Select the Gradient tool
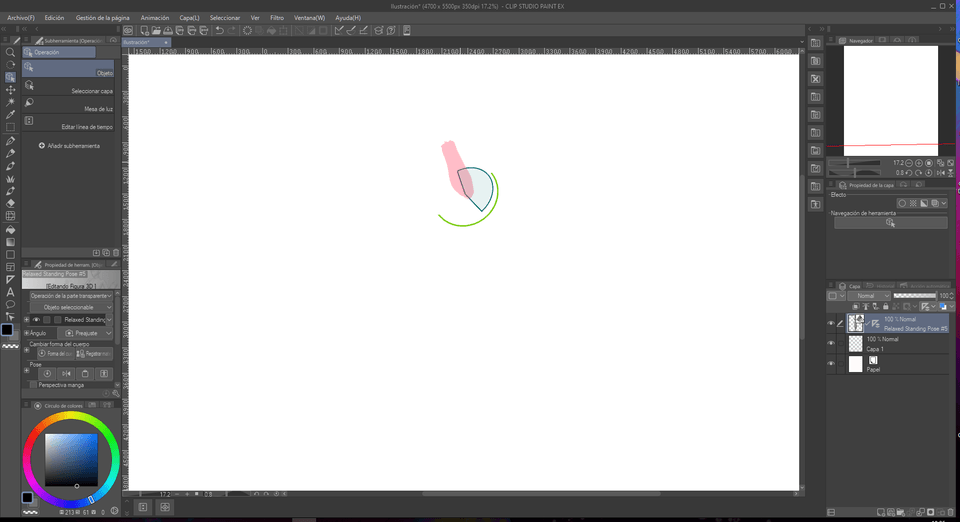The image size is (960, 522). pyautogui.click(x=10, y=242)
